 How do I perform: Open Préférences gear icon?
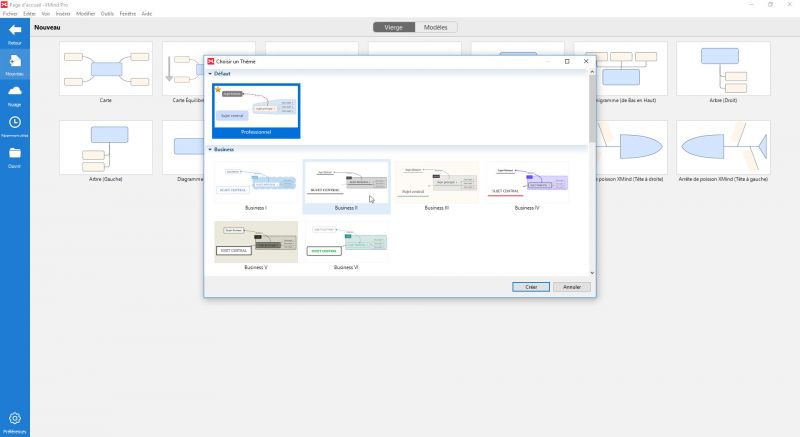[15, 419]
